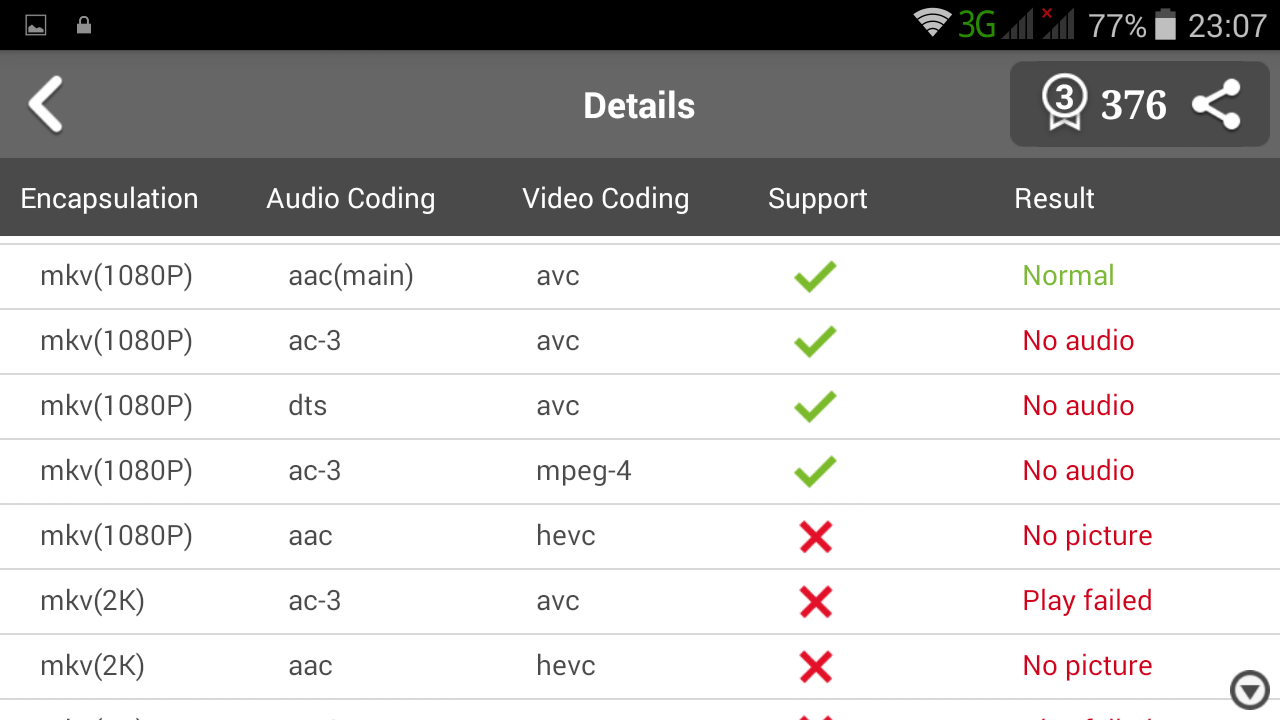Viewport: 1280px width, 720px height.
Task: Tap the battery icon in status bar
Action: (1165, 25)
